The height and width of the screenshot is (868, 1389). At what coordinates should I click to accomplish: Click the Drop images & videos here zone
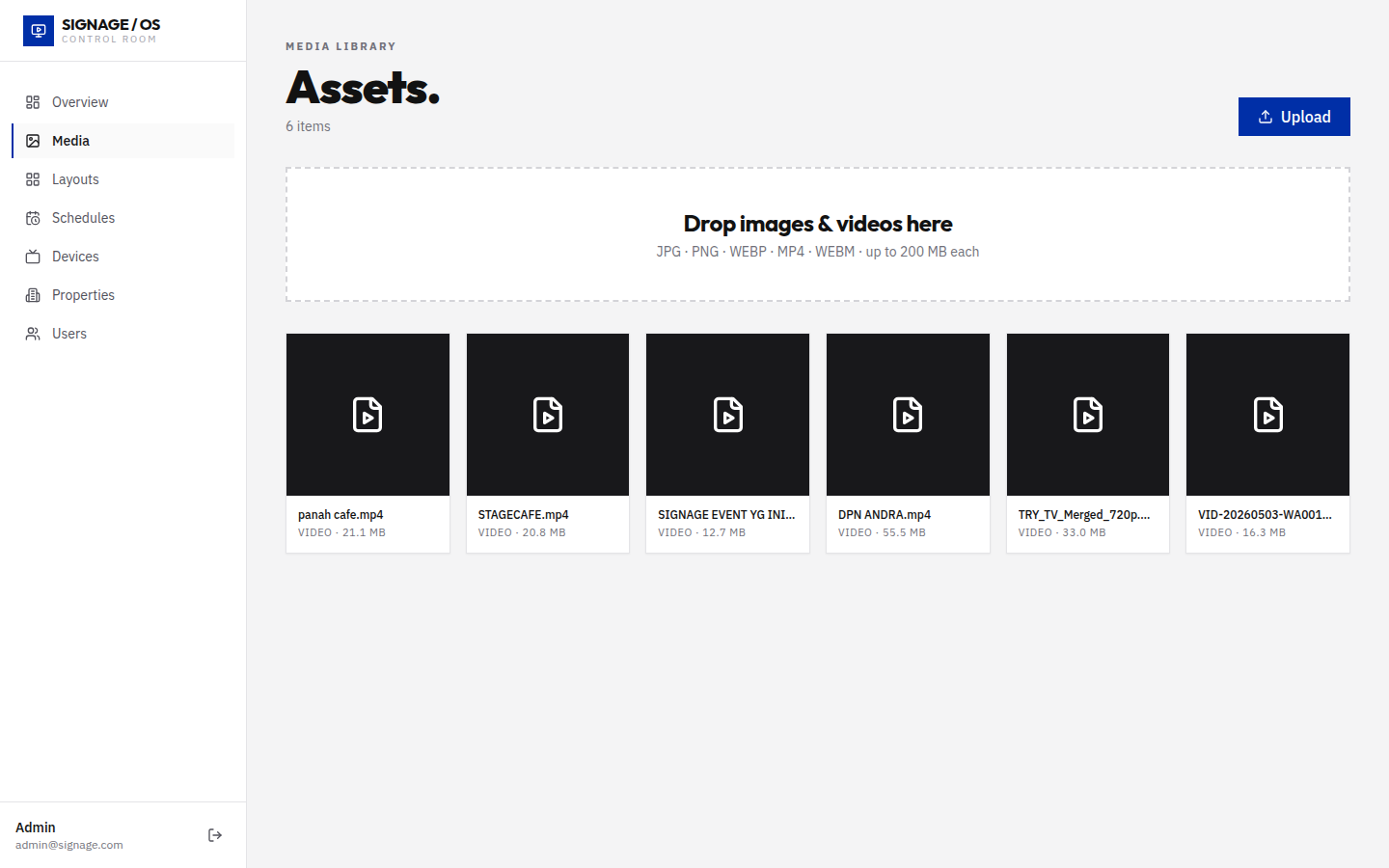[818, 234]
